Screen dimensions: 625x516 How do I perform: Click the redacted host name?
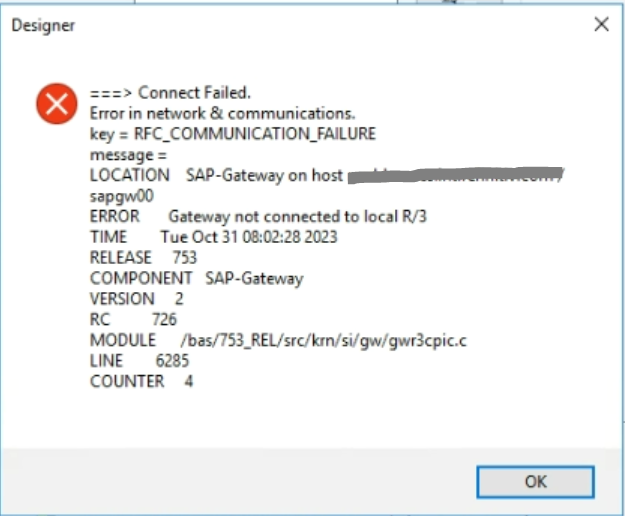(455, 175)
